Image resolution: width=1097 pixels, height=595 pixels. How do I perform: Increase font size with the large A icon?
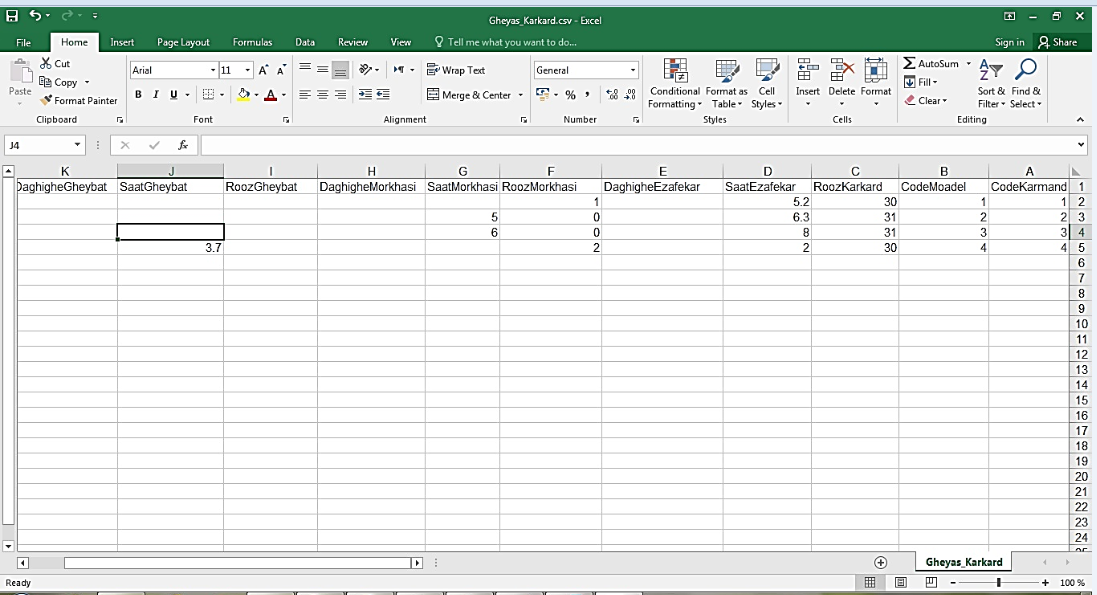[x=264, y=70]
